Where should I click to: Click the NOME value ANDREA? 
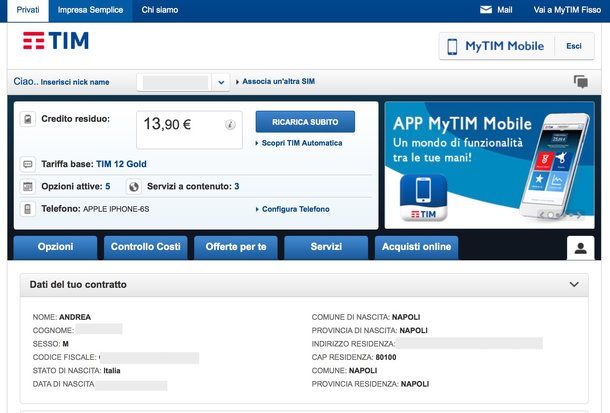tap(75, 317)
